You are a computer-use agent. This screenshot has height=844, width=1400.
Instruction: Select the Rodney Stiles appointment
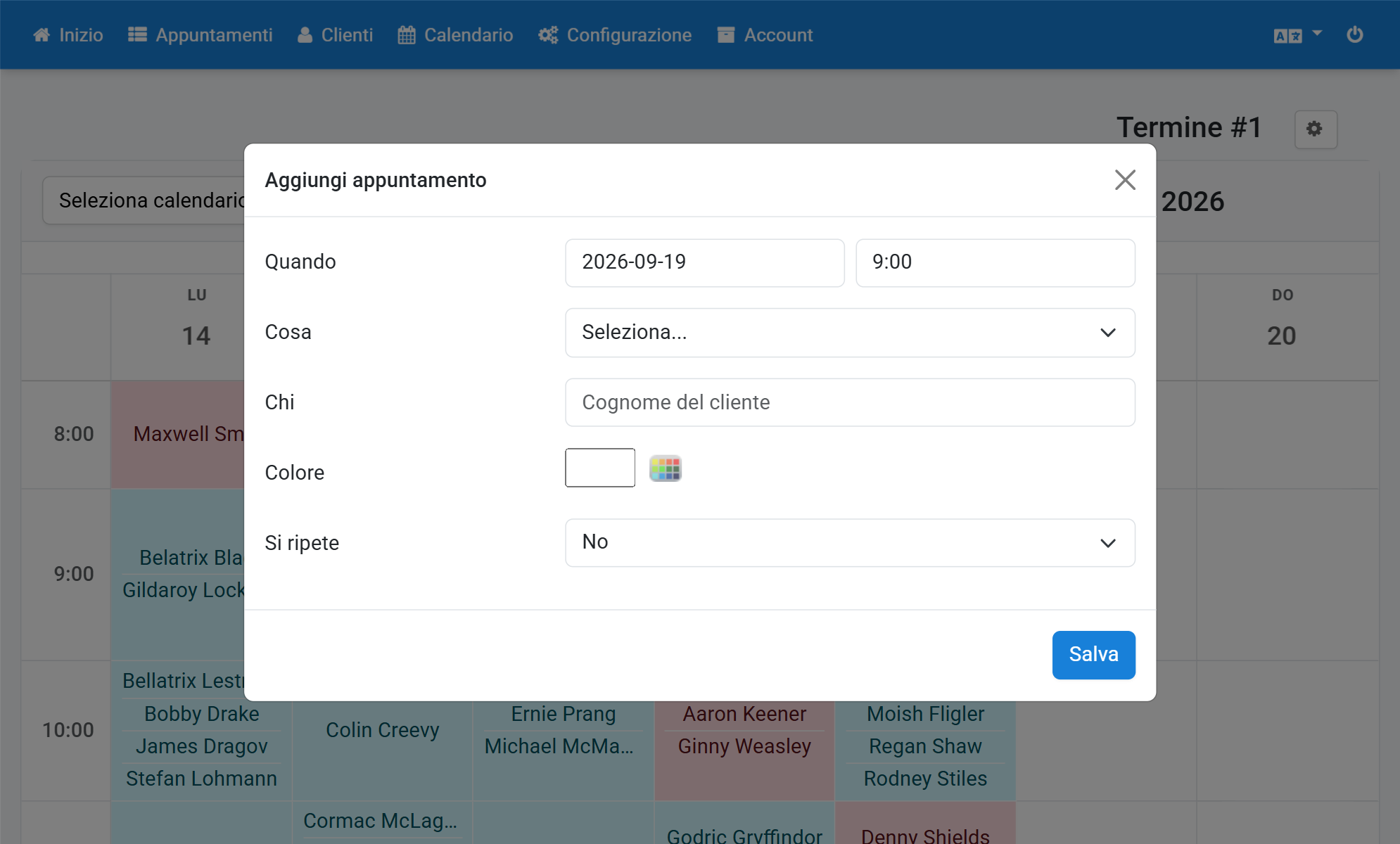926,779
